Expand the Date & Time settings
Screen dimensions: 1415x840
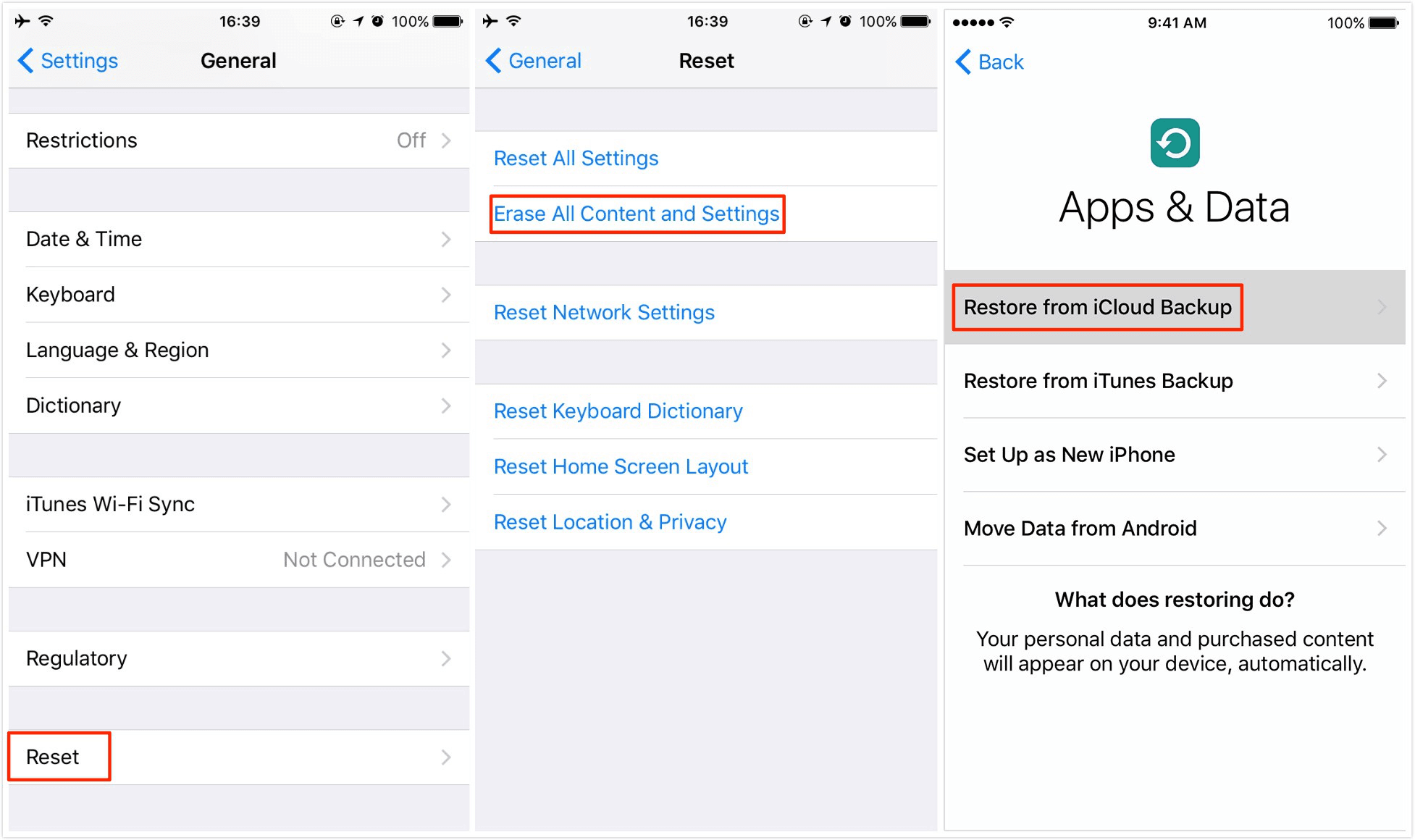click(x=236, y=237)
